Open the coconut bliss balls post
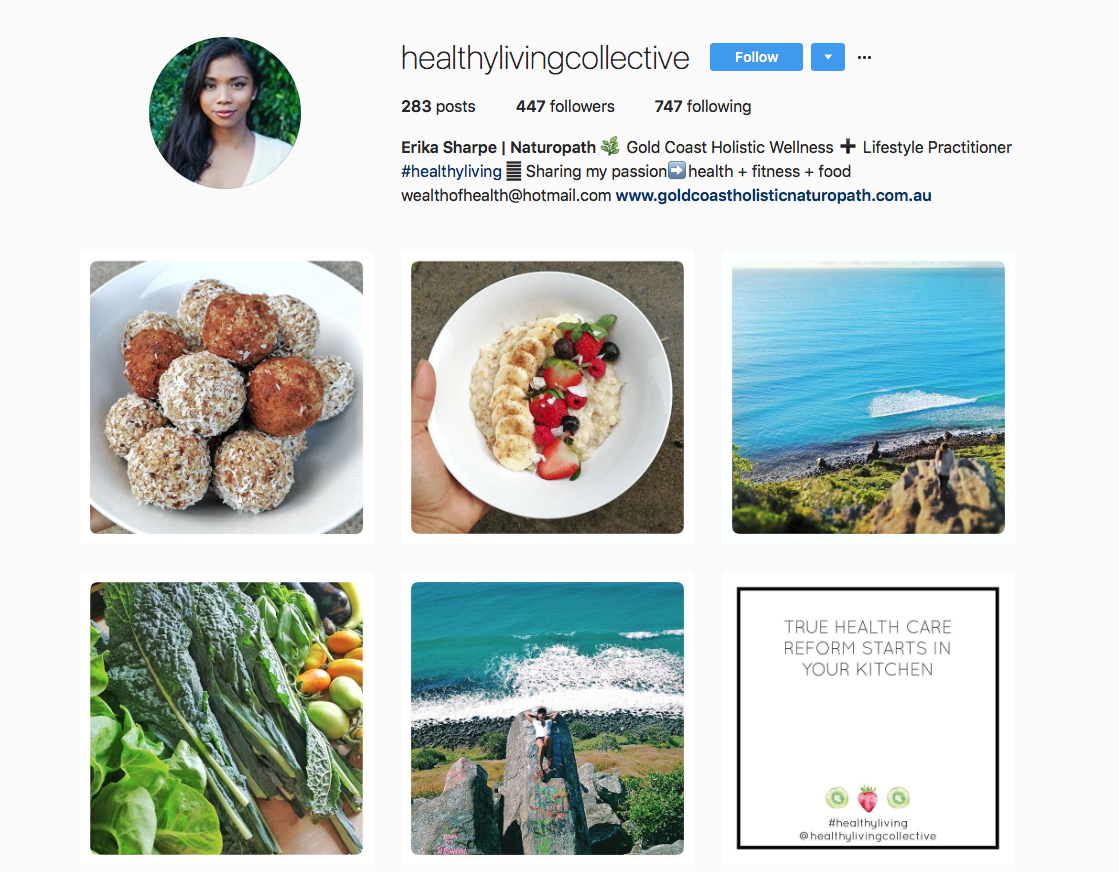Image resolution: width=1119 pixels, height=872 pixels. point(226,397)
